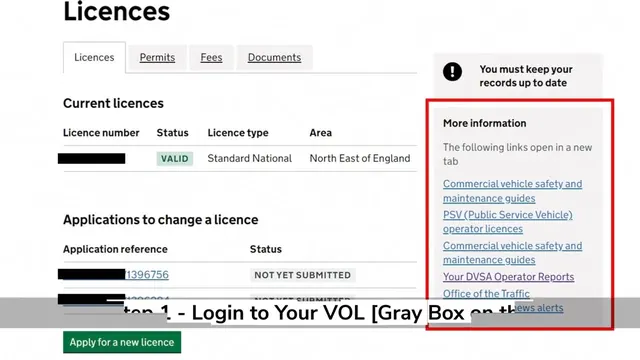
Task: Click the exclamation warning icon
Action: pos(452,72)
